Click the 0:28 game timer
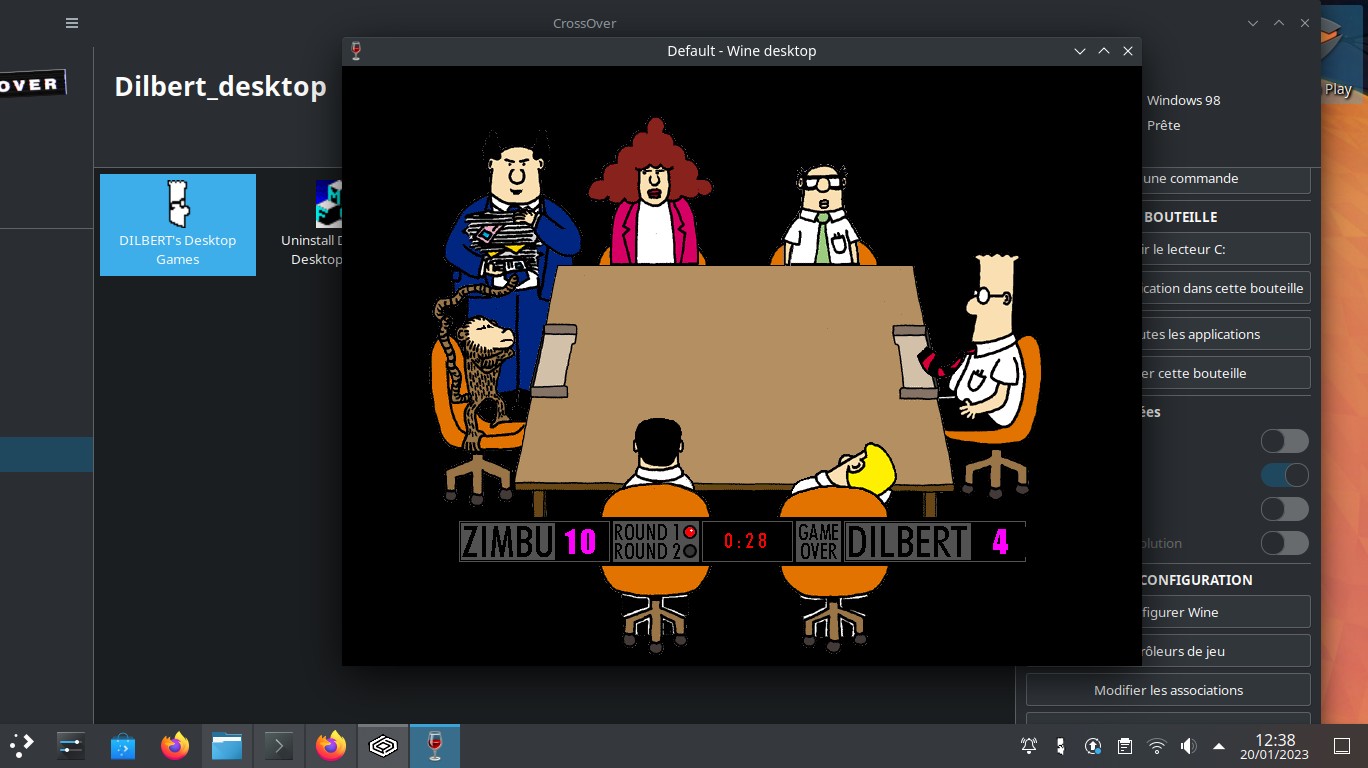Image resolution: width=1368 pixels, height=768 pixels. (x=746, y=541)
